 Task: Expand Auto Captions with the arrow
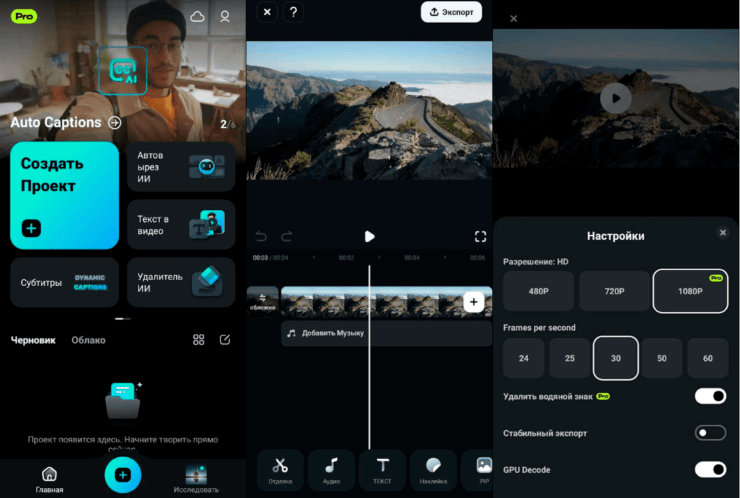[x=115, y=123]
